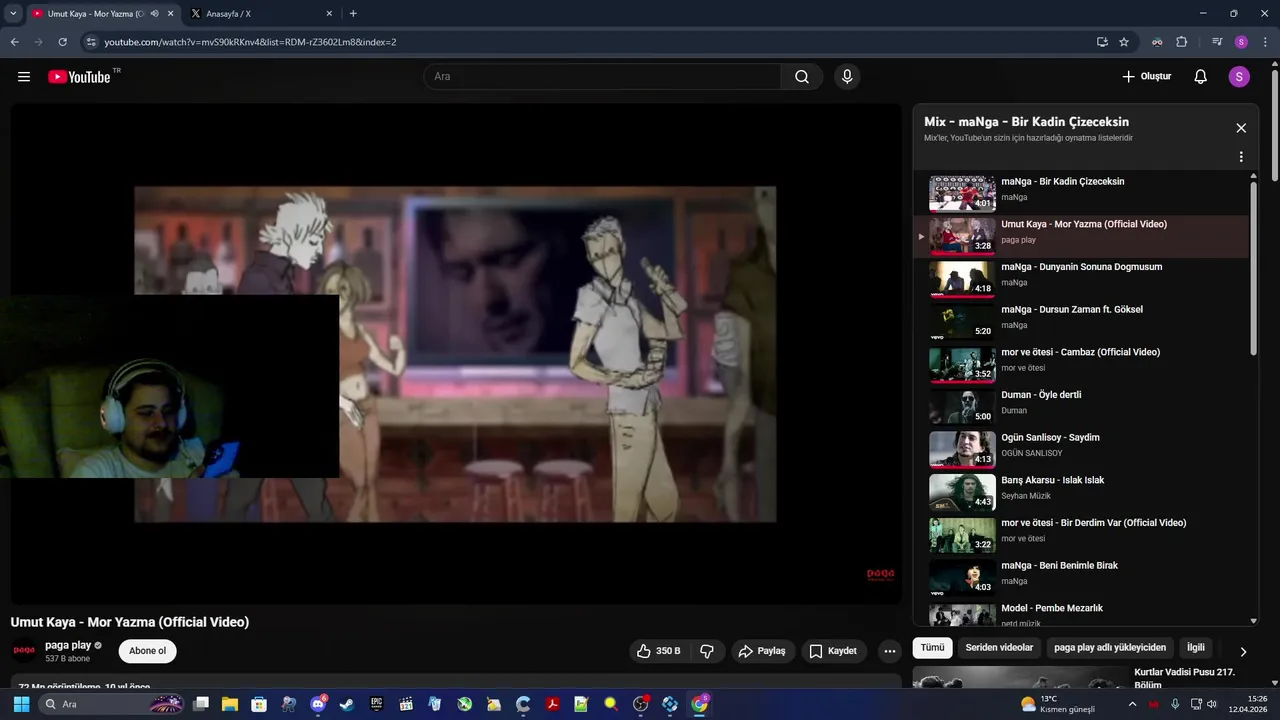
Task: Close the Anasayfa / X tab
Action: click(x=329, y=14)
